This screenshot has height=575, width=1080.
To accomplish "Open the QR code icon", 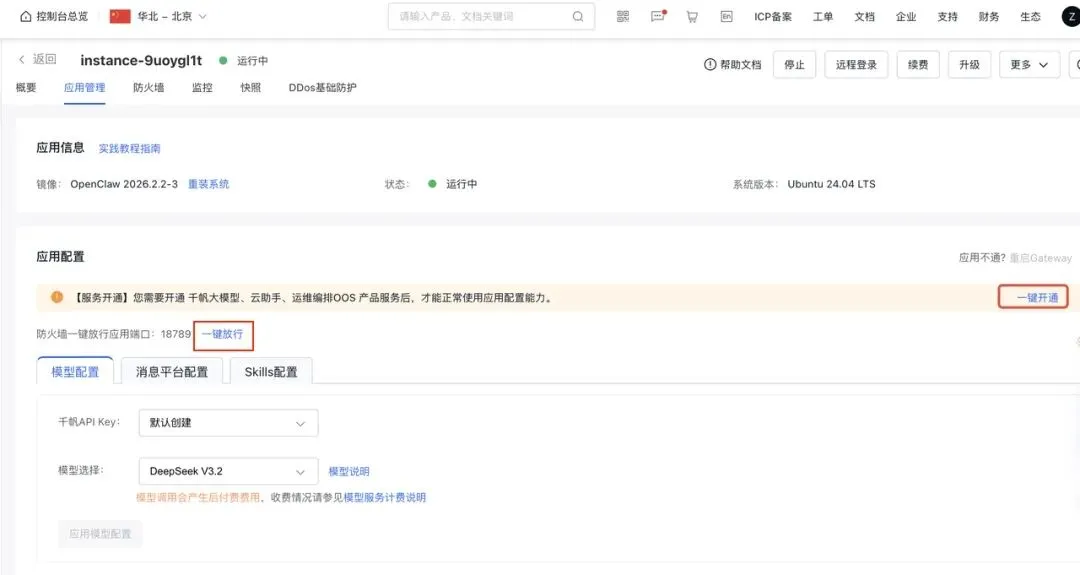I will 623,17.
